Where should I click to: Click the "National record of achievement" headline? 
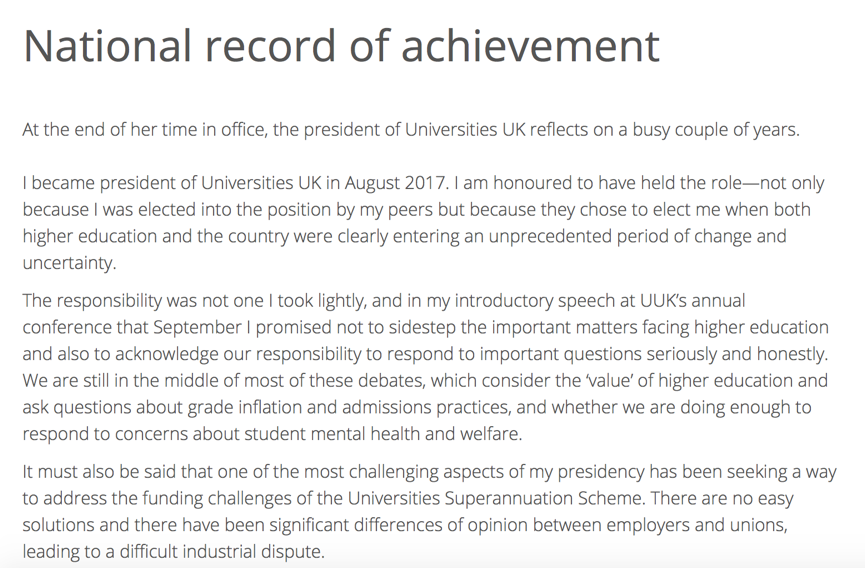tap(341, 45)
